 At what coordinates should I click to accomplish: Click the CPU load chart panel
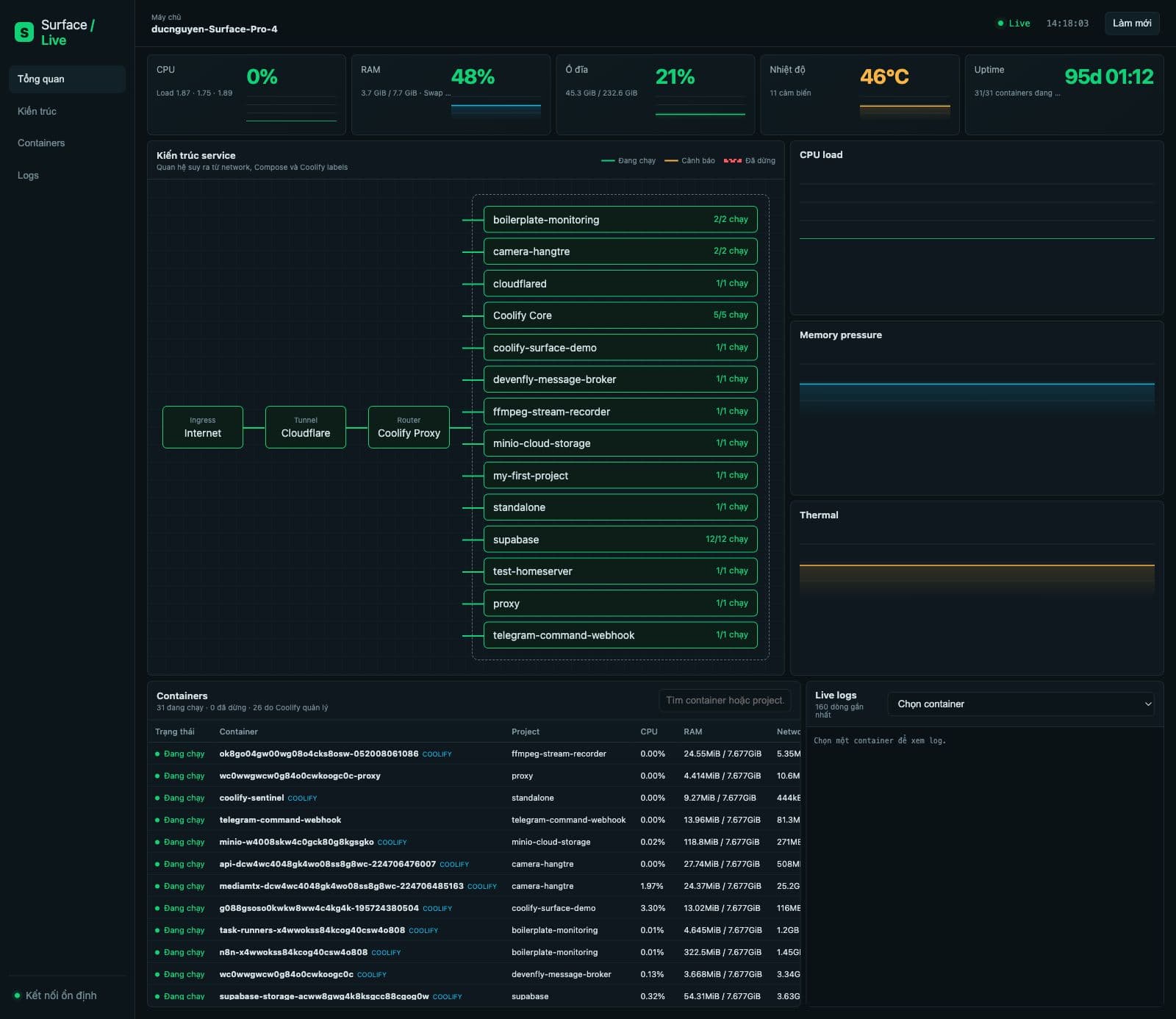tap(977, 228)
